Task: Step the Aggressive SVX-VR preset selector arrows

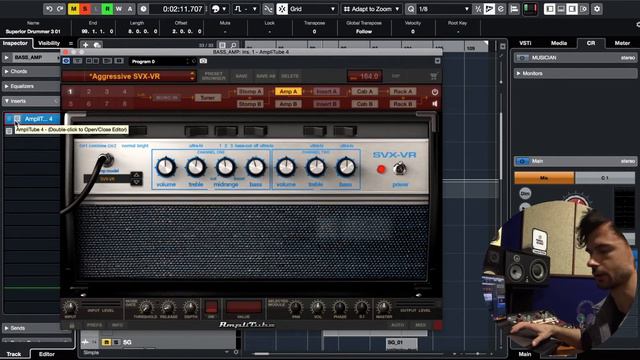Action: pos(192,76)
